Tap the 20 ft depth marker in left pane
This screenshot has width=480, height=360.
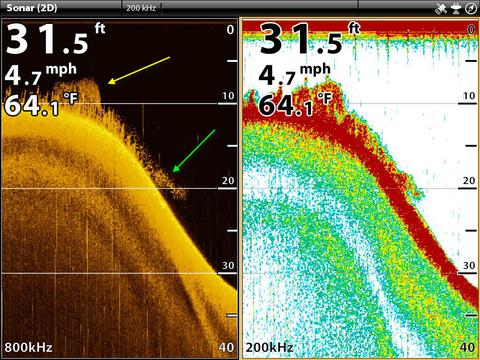228,181
